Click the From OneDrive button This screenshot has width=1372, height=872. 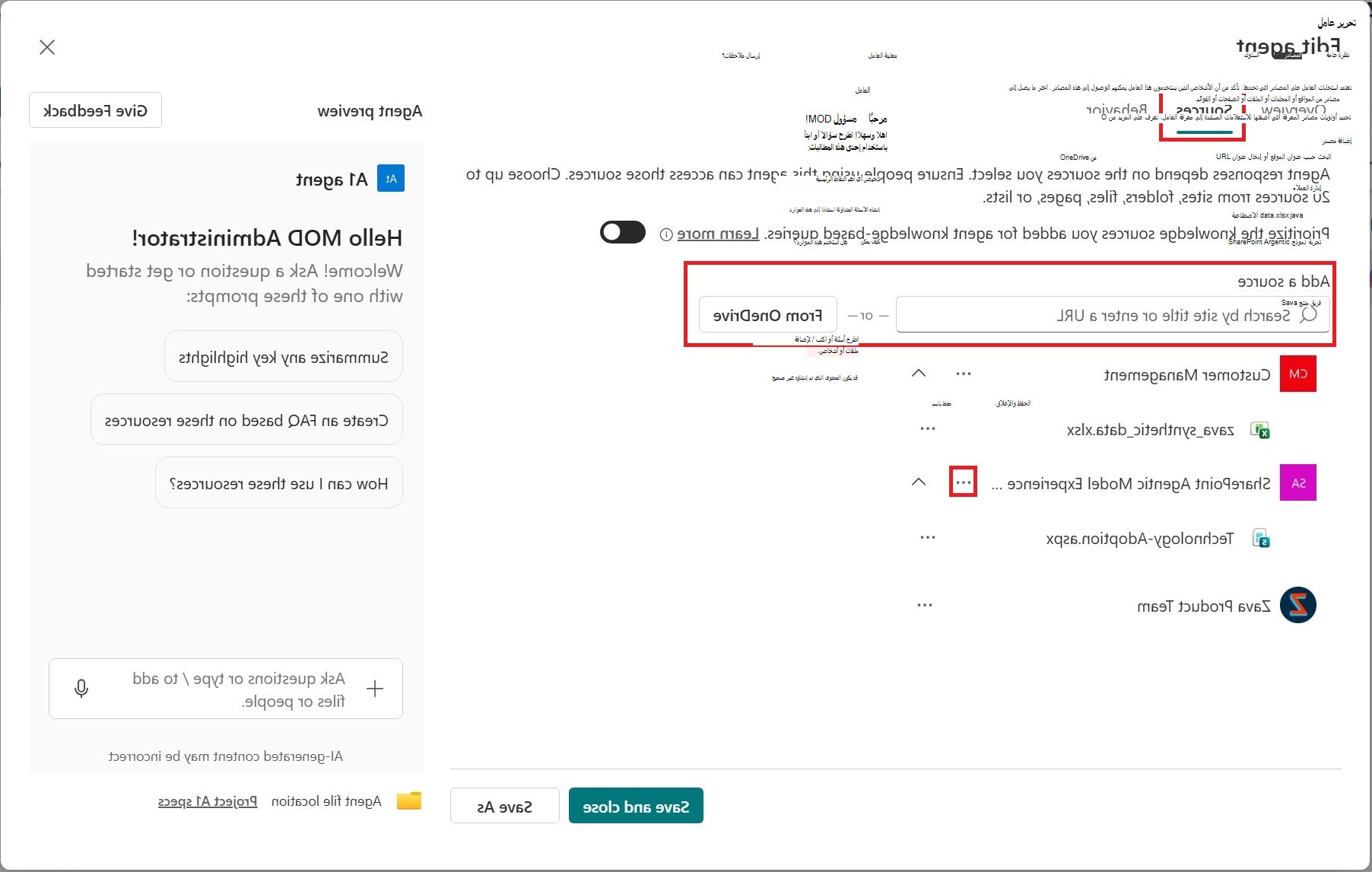tap(768, 315)
